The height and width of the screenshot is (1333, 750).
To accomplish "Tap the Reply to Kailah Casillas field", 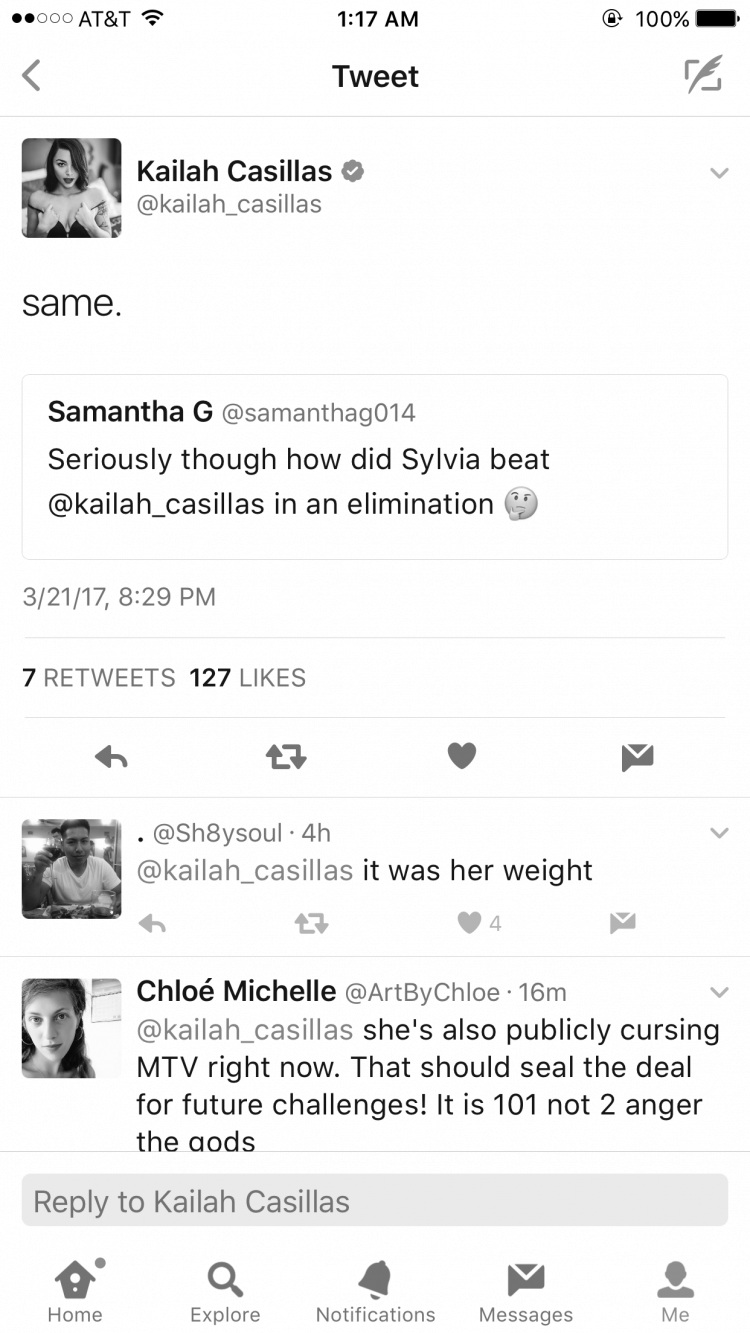I will tap(375, 1200).
